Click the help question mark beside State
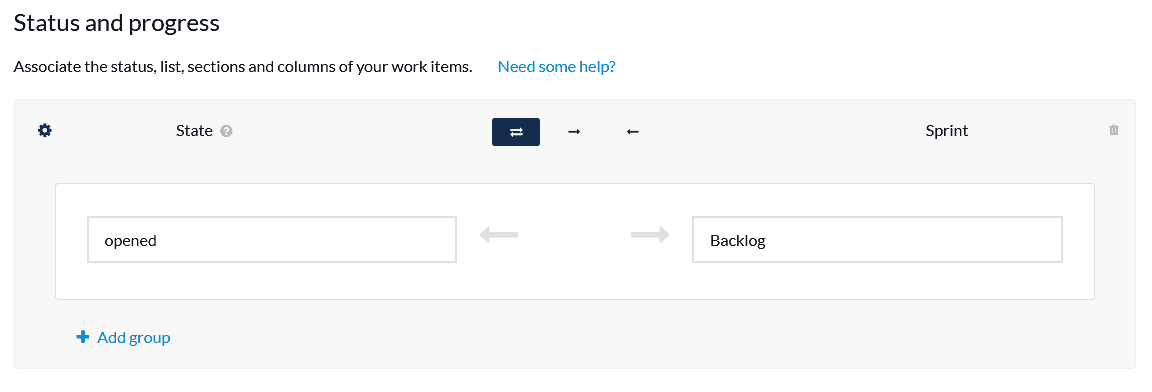Screen dimensions: 1152x392 [226, 131]
